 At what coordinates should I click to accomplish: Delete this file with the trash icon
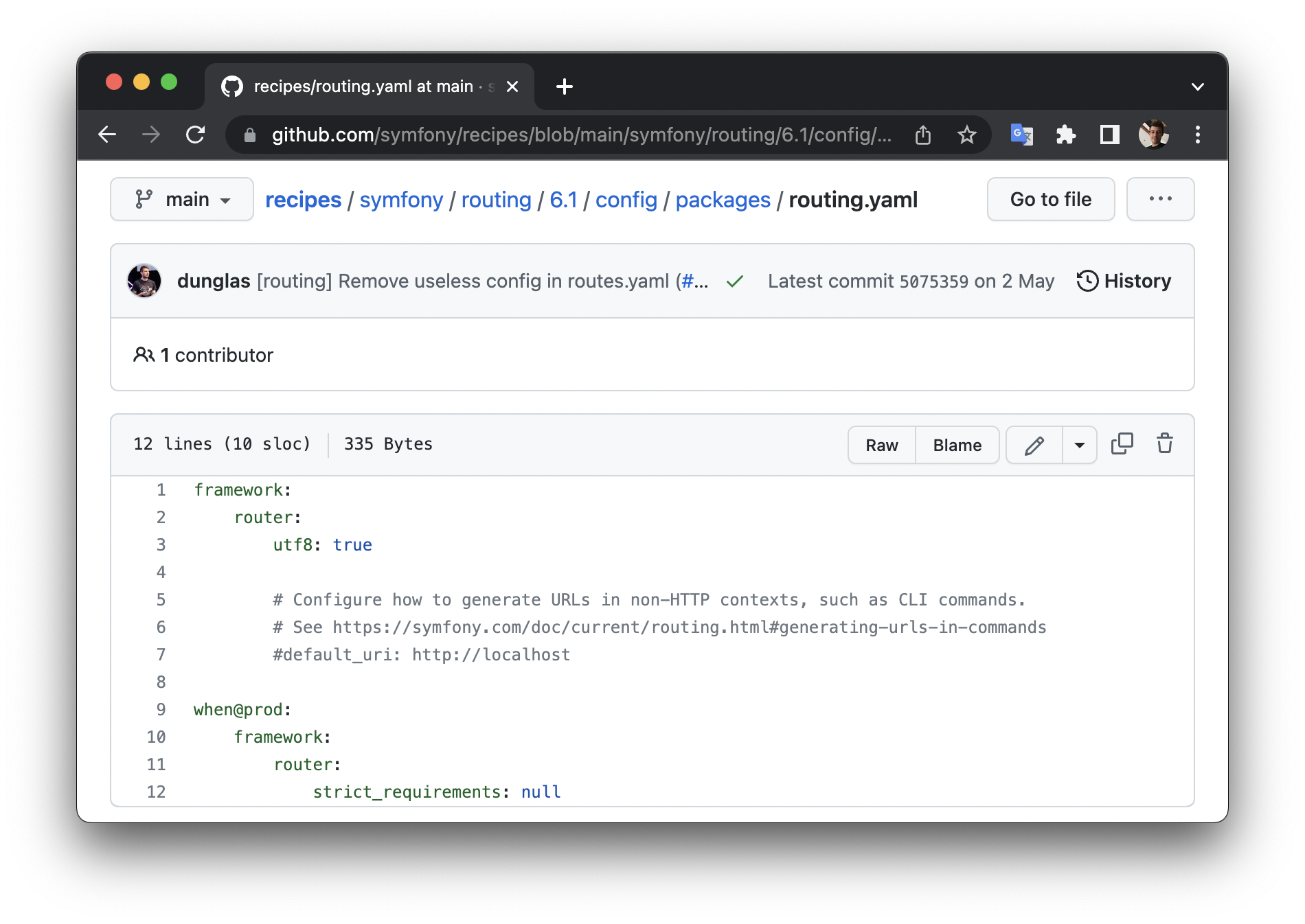[x=1165, y=444]
